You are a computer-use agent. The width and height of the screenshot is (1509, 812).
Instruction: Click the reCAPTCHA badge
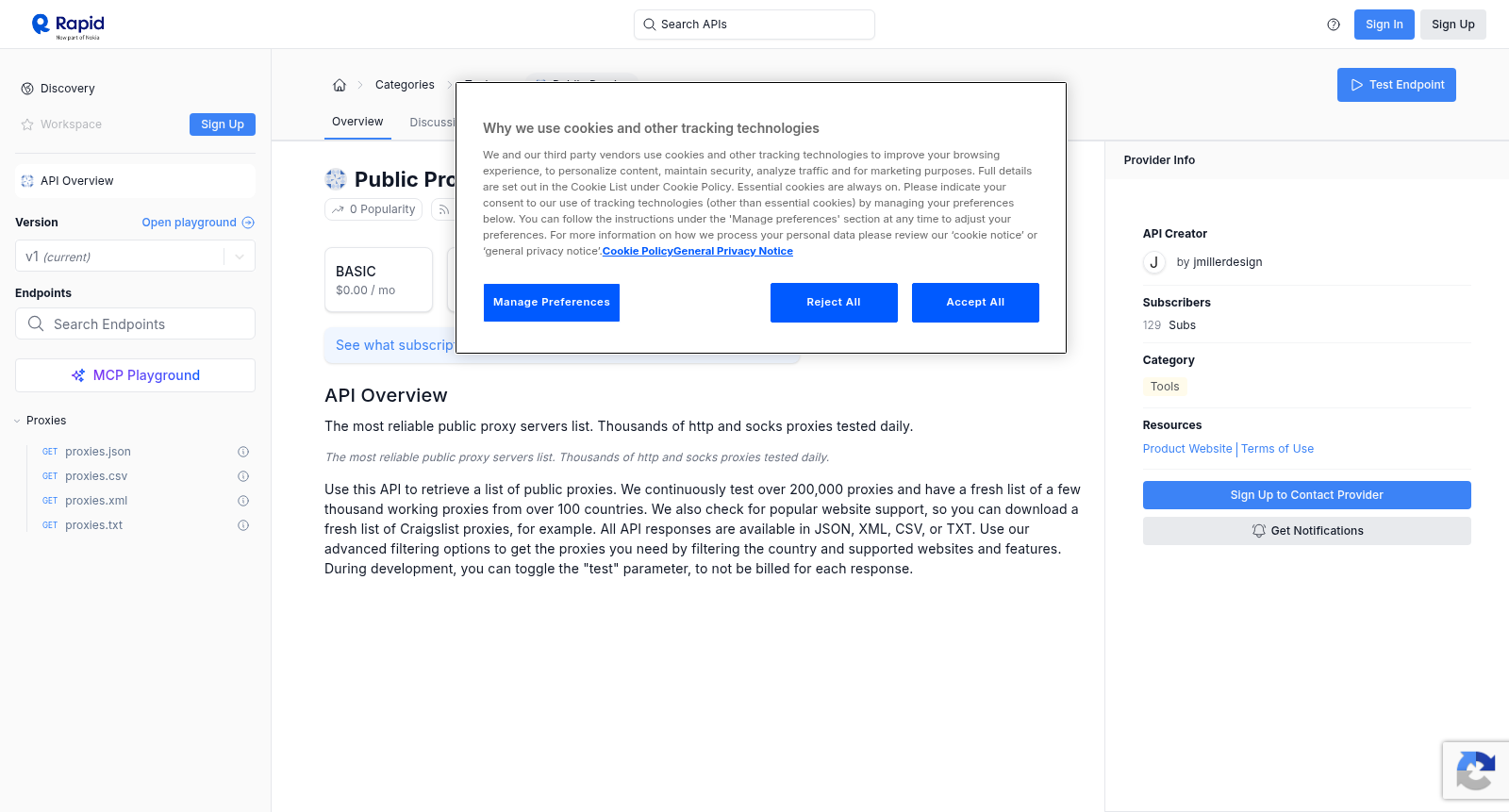click(1476, 771)
